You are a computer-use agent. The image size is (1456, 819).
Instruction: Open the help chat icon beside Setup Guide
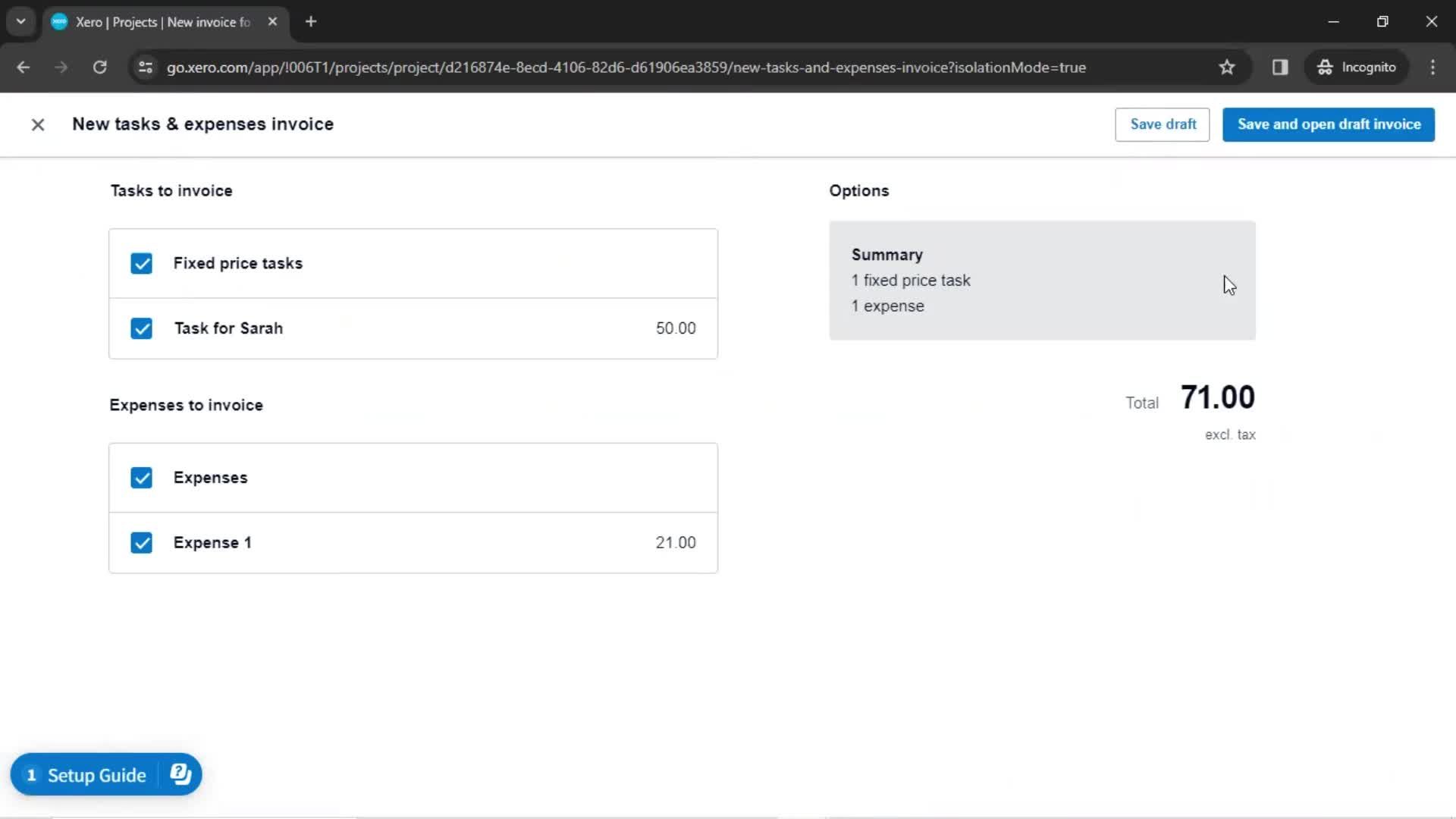click(180, 774)
